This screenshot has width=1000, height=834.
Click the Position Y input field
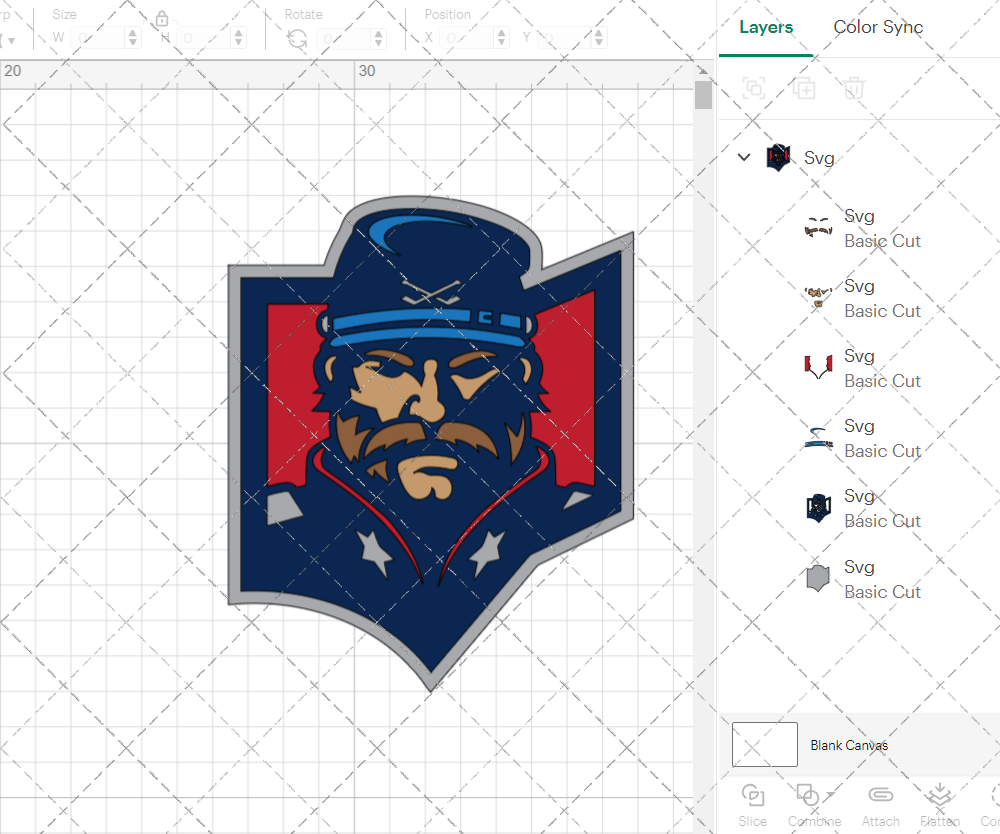point(565,38)
